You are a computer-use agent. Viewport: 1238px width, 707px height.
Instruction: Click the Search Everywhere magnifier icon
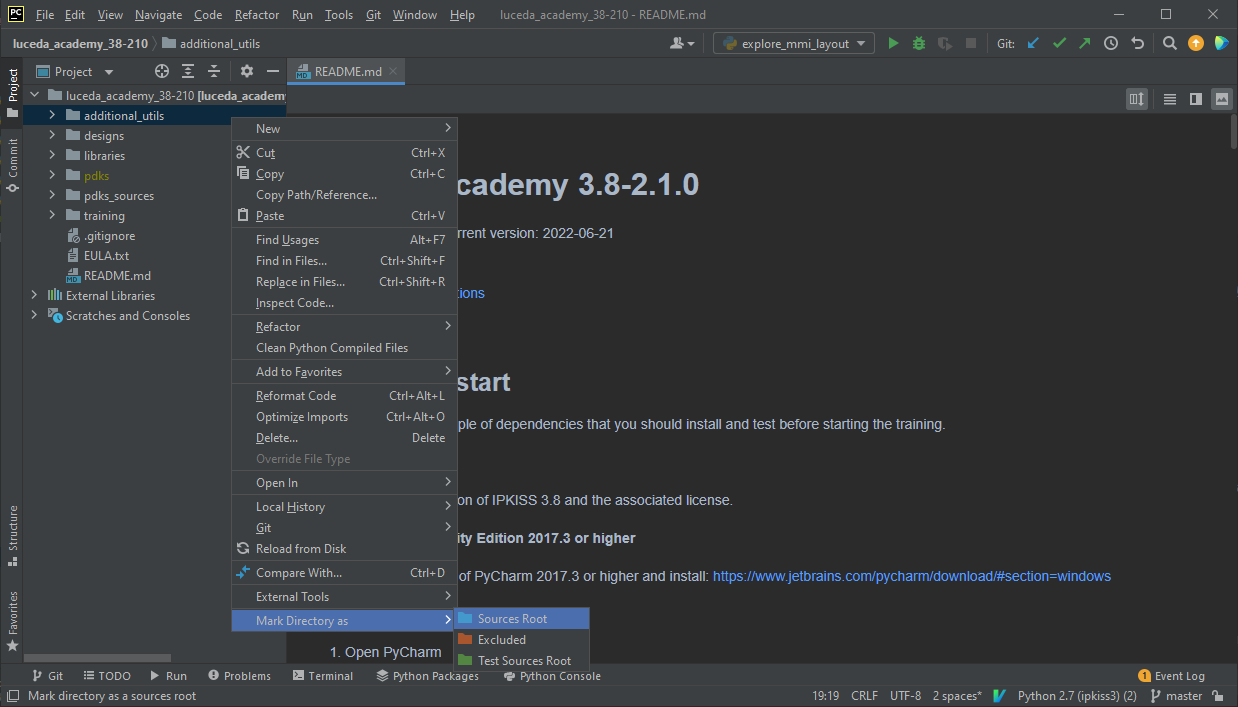pos(1169,43)
